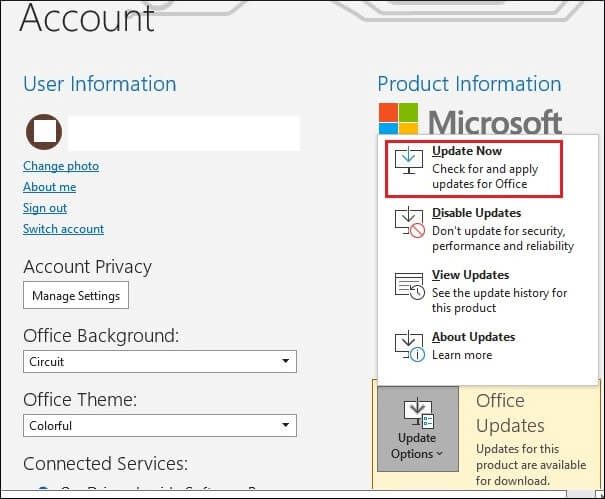
Task: Click the Sign out link
Action: click(x=45, y=208)
